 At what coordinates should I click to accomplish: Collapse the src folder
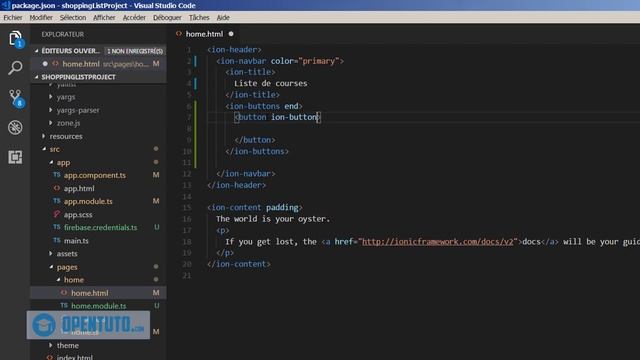pyautogui.click(x=44, y=149)
